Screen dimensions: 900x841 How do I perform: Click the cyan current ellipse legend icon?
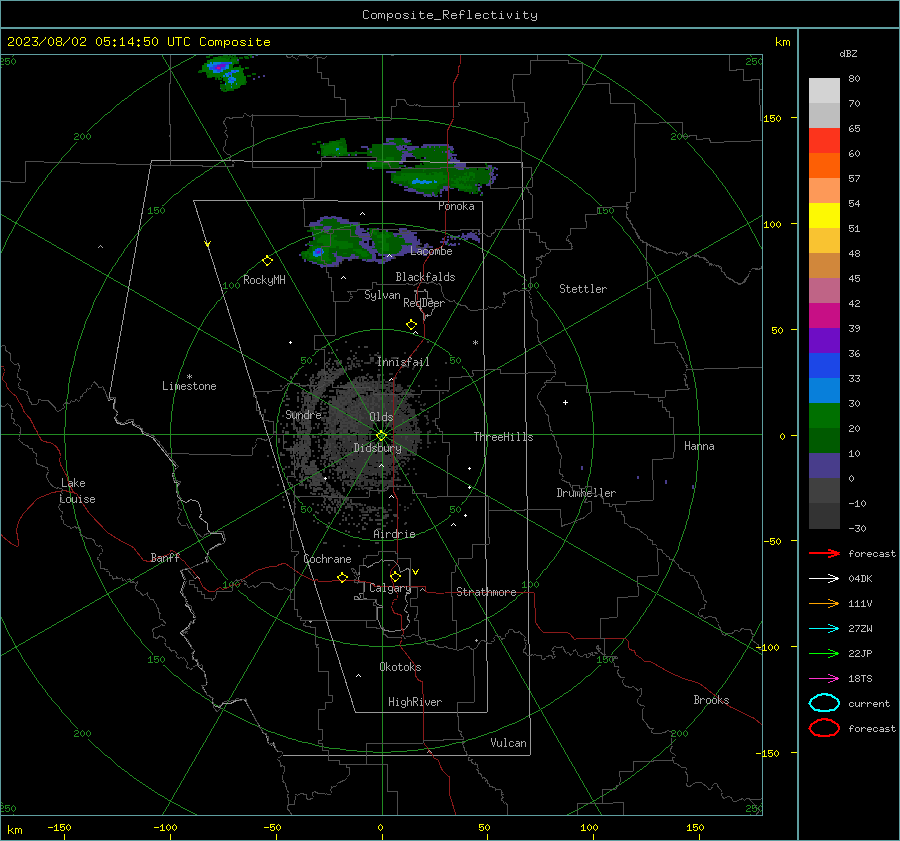point(824,703)
